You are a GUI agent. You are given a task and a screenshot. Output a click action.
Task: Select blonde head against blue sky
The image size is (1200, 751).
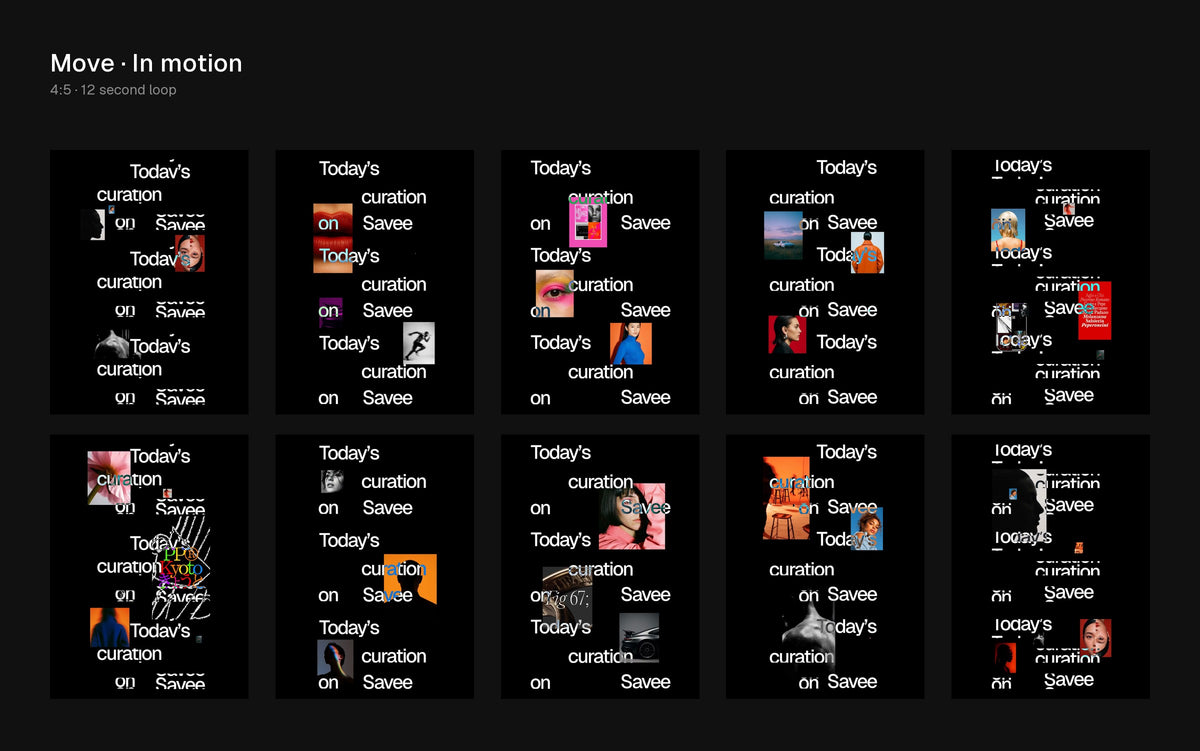pos(1008,230)
